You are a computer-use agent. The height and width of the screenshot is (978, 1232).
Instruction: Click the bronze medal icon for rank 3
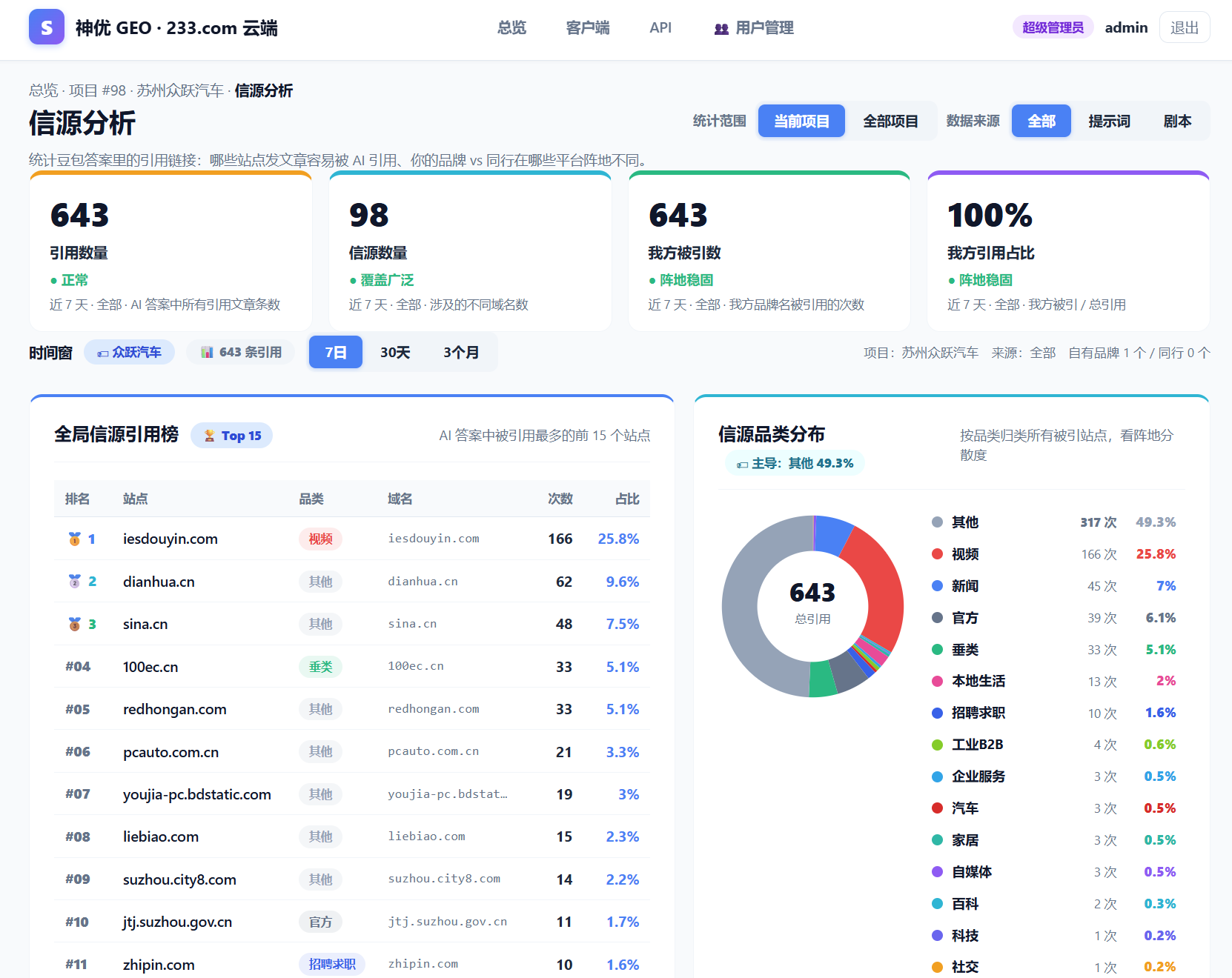pos(74,624)
